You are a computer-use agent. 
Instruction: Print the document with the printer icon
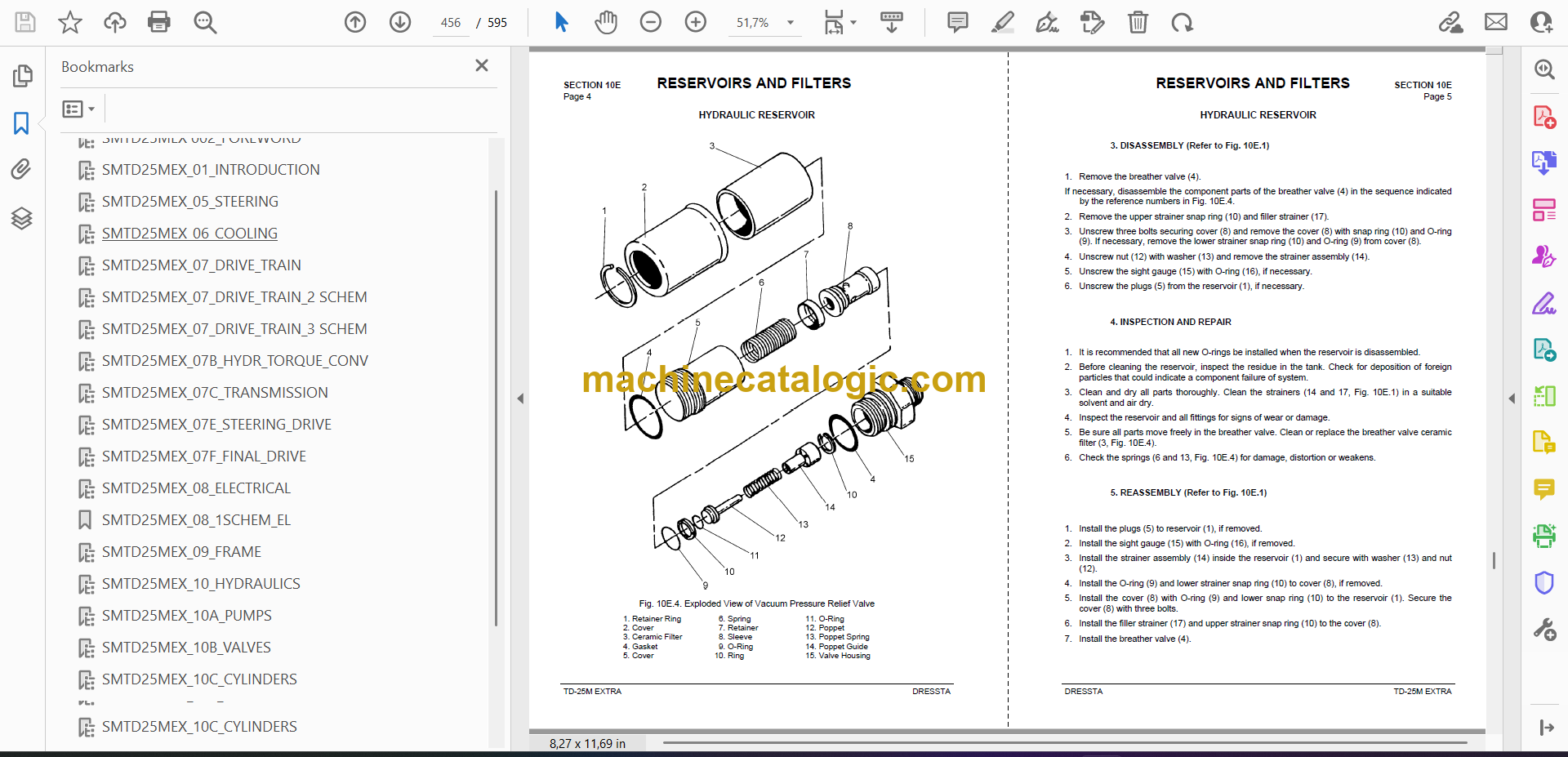[159, 22]
